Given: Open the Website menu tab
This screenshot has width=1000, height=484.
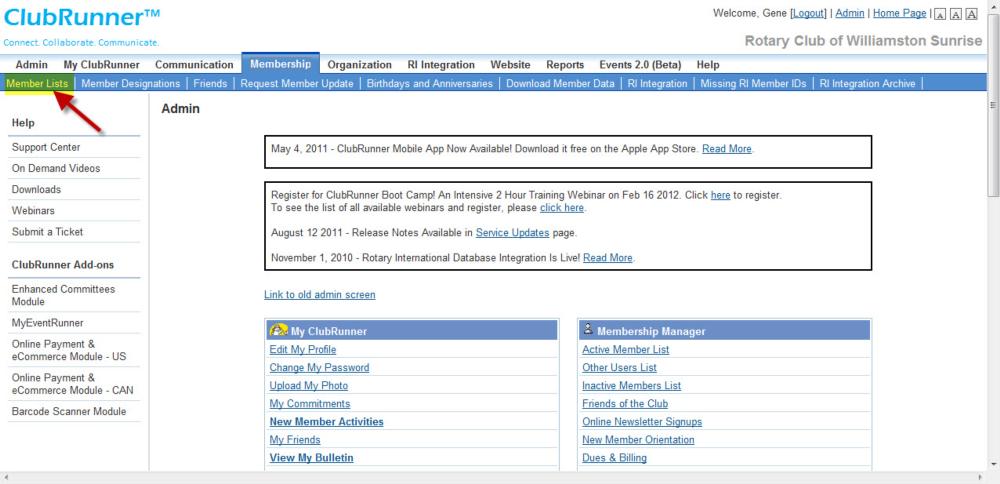Looking at the screenshot, I should coord(510,64).
